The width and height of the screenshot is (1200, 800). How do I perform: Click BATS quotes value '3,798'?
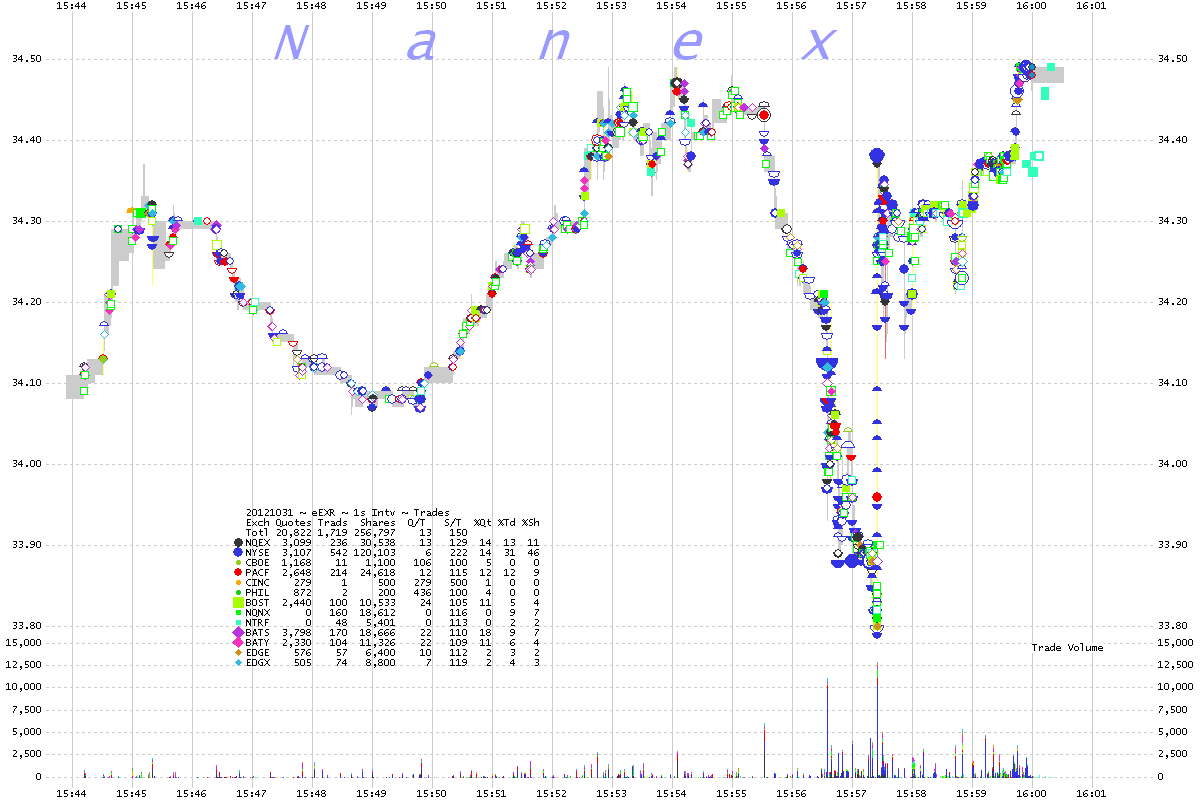297,632
